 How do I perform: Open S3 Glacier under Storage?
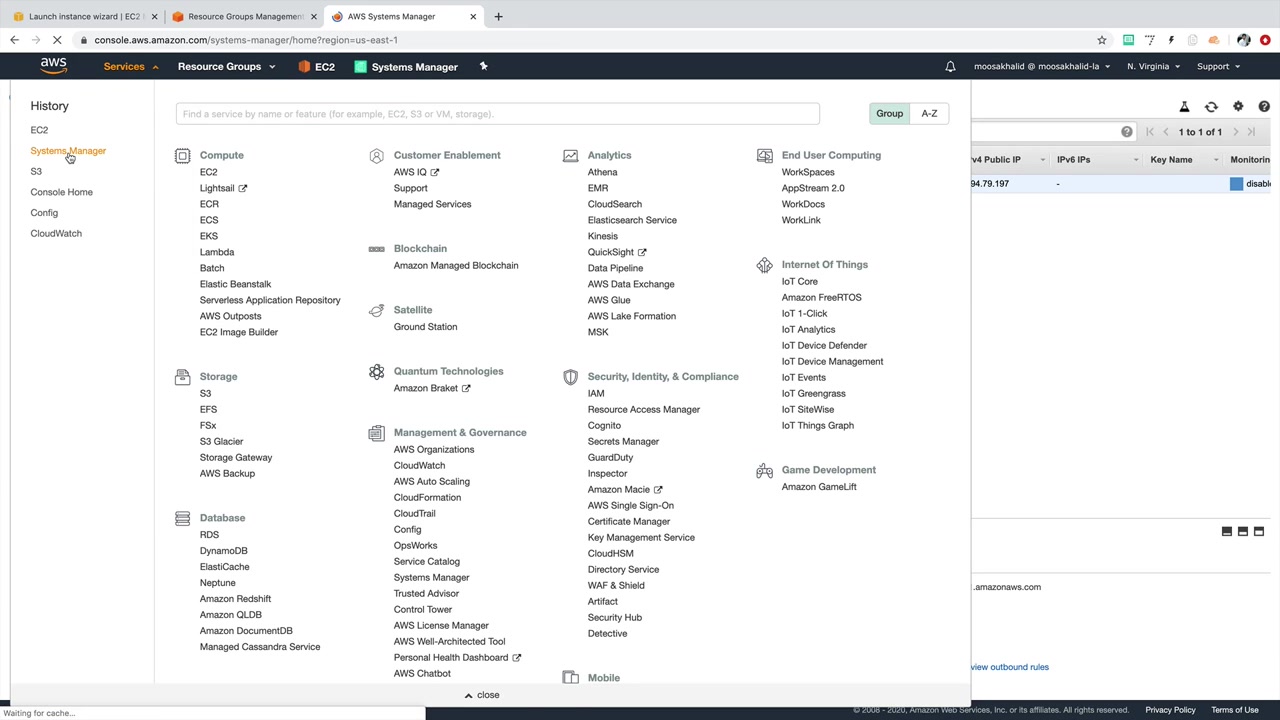pos(221,442)
